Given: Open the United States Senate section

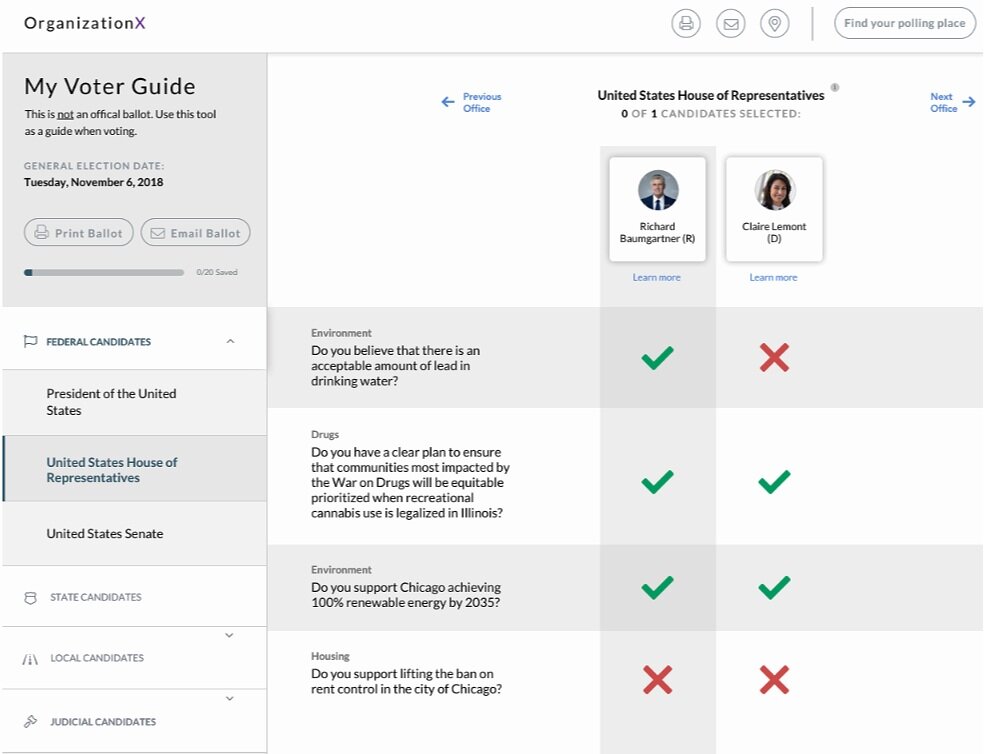Looking at the screenshot, I should [x=105, y=533].
